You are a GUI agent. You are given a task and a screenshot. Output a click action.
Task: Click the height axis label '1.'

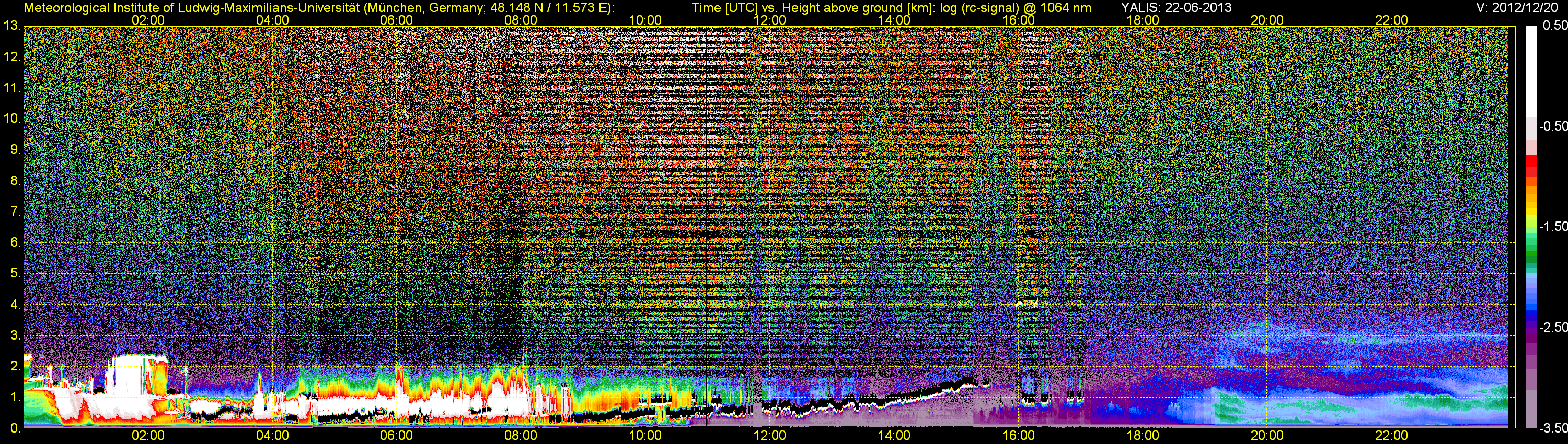tap(15, 397)
